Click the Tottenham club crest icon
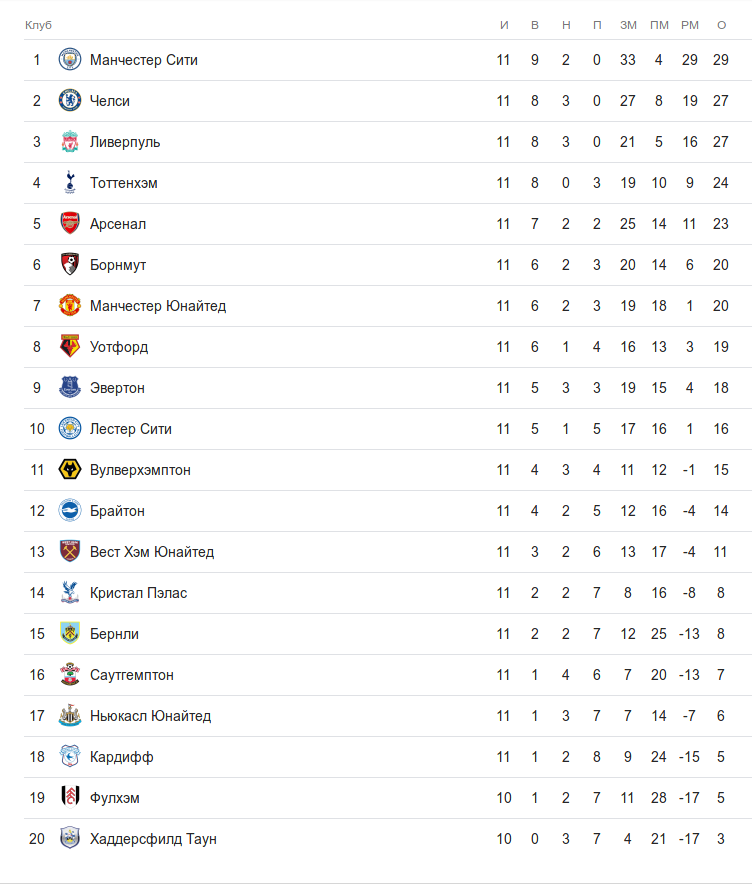Image resolution: width=752 pixels, height=884 pixels. tap(69, 183)
